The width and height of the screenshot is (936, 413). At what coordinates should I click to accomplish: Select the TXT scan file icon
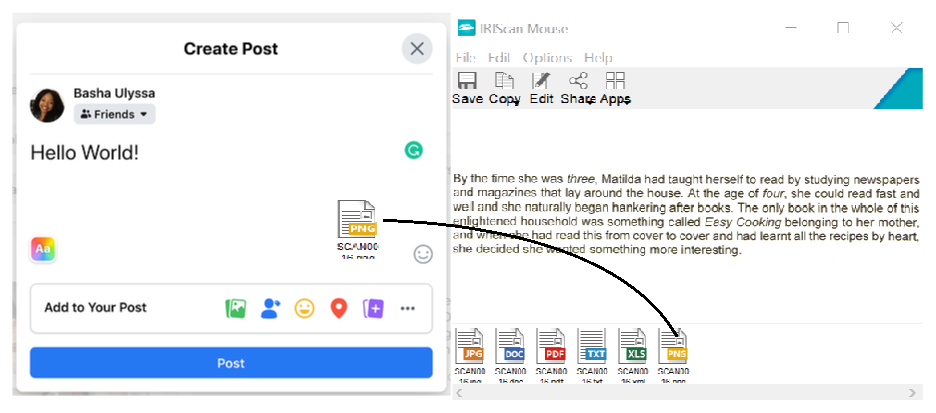click(592, 346)
